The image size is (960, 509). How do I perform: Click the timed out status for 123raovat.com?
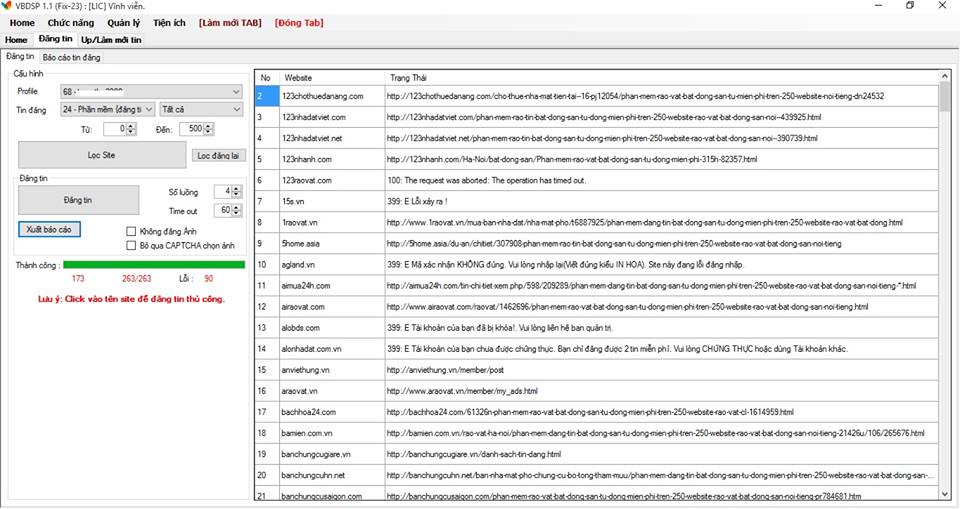click(487, 181)
